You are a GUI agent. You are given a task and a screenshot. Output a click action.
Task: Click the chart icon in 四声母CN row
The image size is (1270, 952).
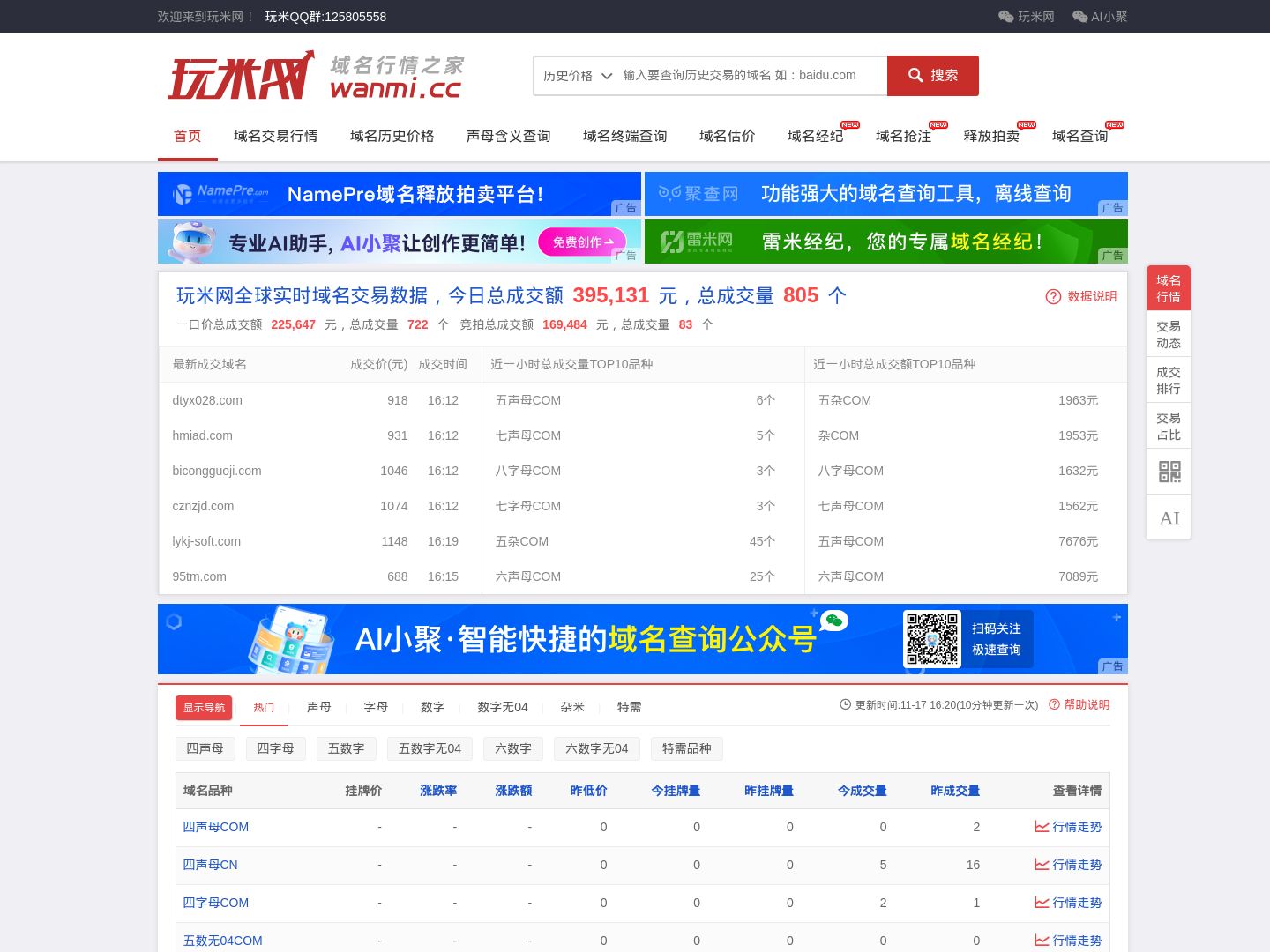(1042, 865)
